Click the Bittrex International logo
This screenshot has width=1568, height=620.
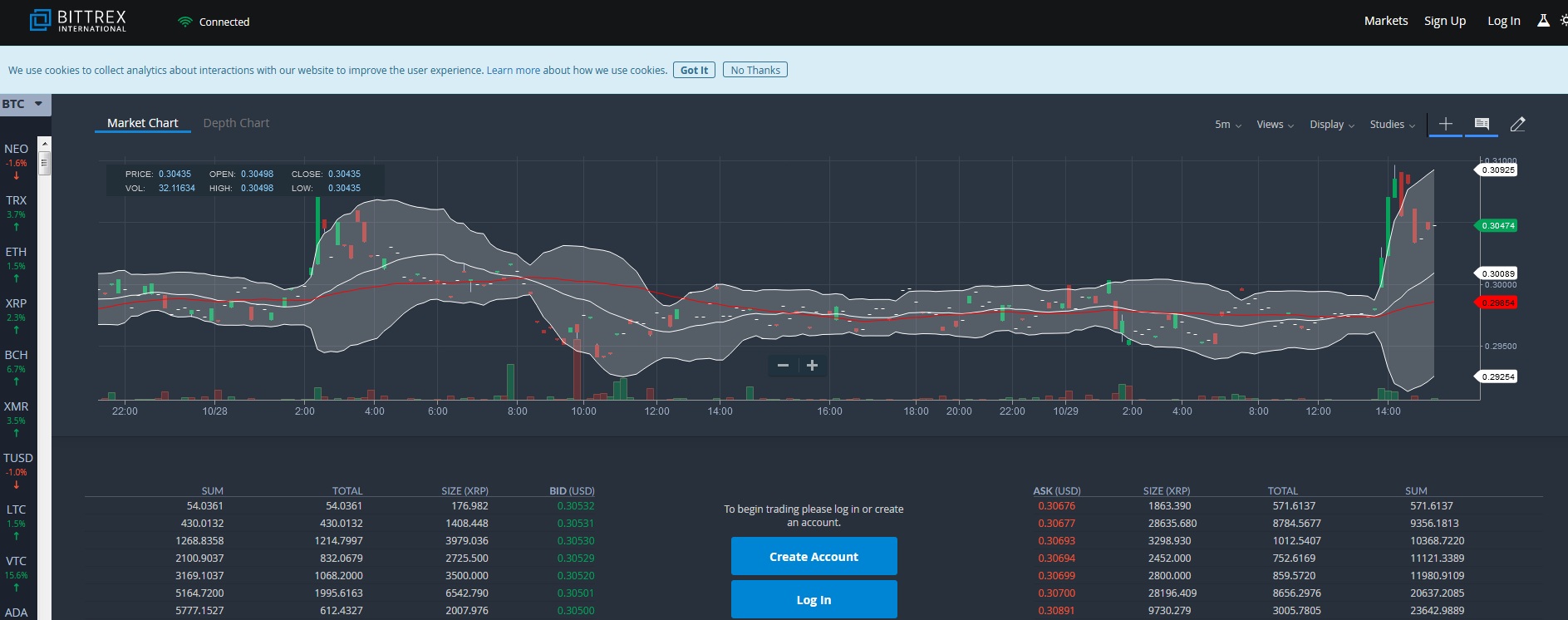(77, 21)
